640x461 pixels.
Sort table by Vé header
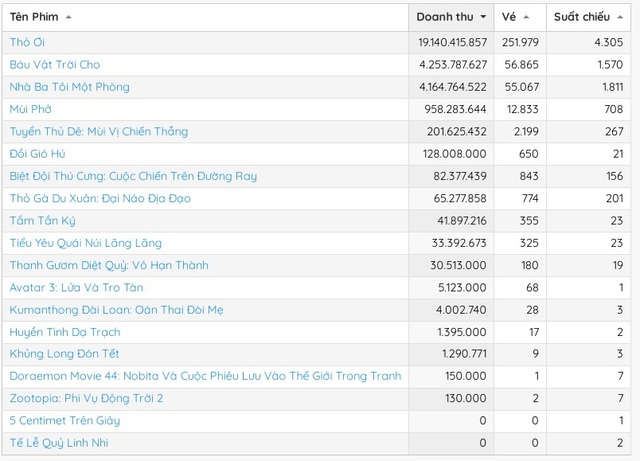click(509, 18)
